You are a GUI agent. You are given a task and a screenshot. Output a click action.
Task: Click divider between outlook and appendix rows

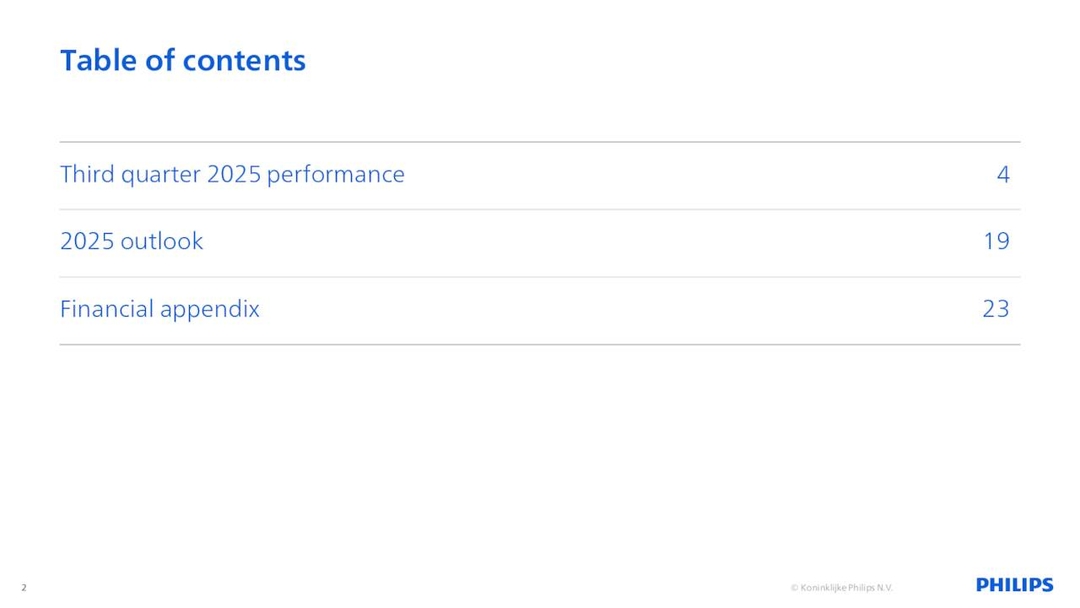pos(540,277)
